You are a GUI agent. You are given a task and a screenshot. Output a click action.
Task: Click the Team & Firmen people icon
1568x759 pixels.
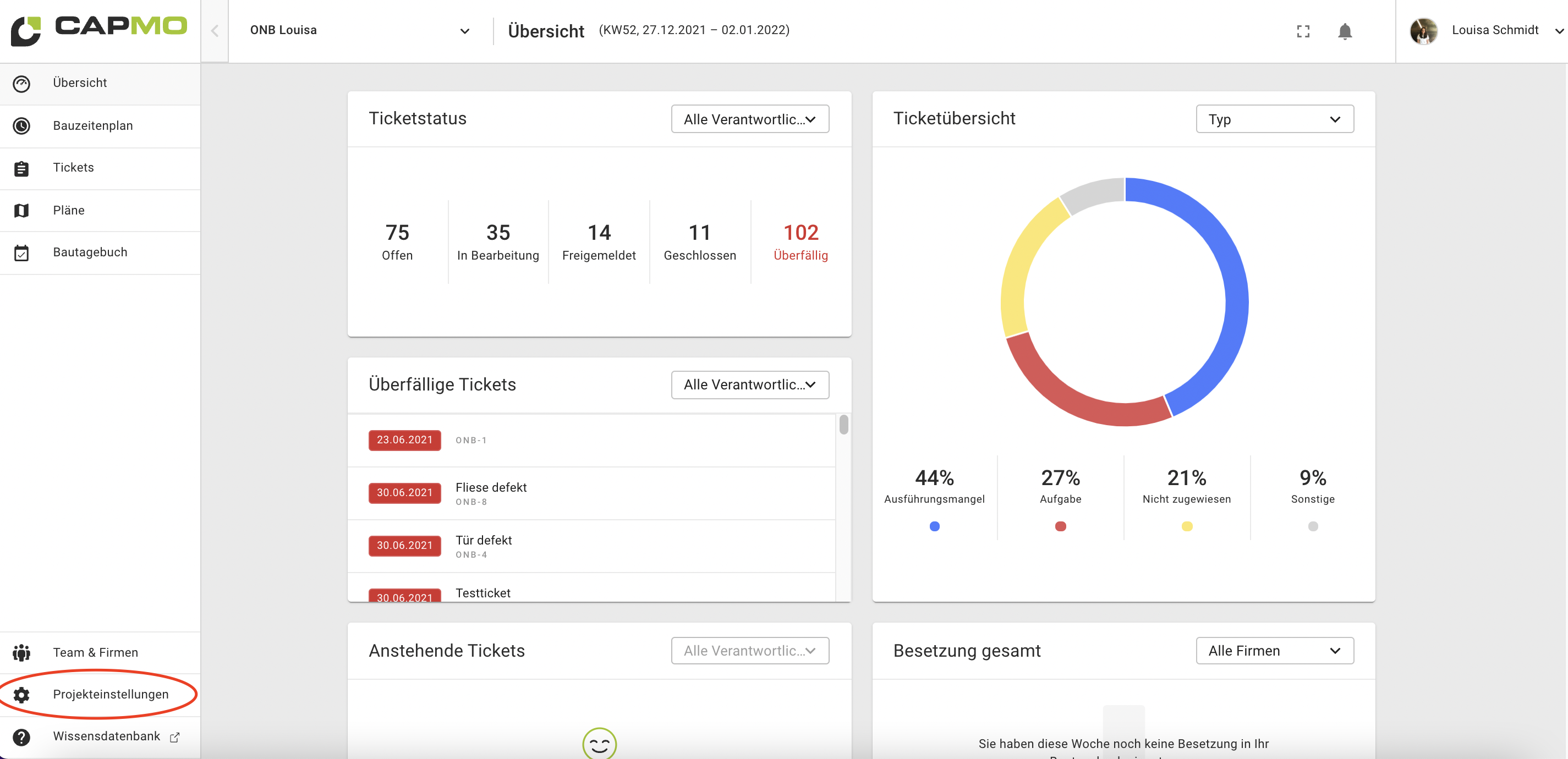pyautogui.click(x=21, y=652)
